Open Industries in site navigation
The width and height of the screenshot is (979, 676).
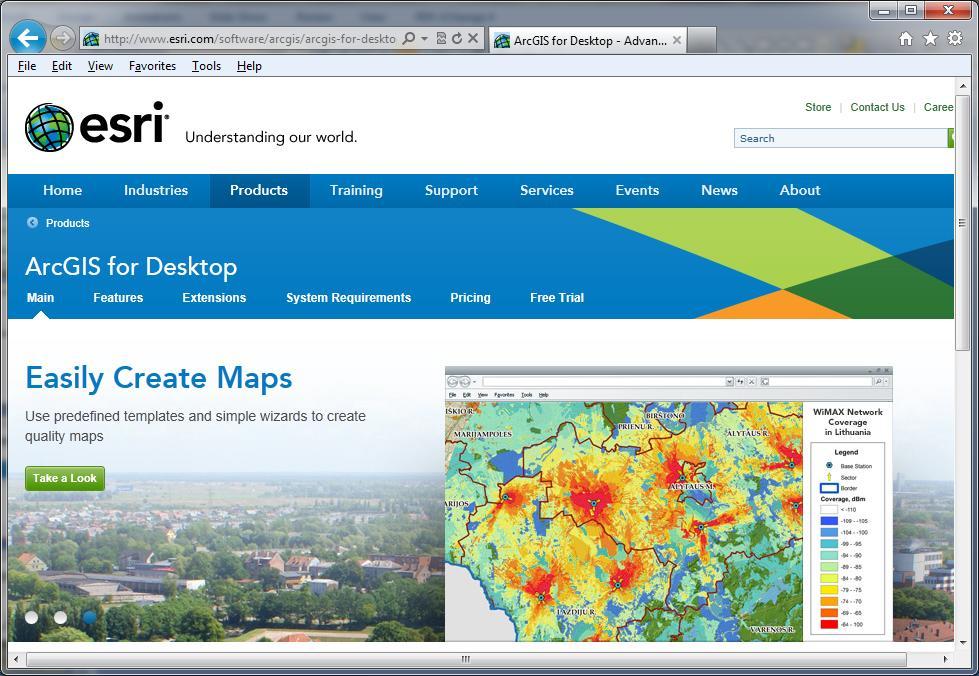coord(155,190)
